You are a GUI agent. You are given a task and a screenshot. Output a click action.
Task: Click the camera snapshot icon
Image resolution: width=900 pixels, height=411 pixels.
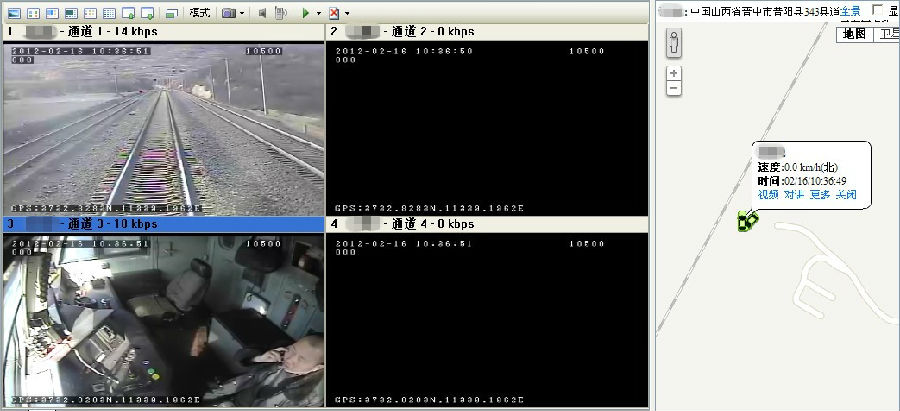tap(228, 13)
